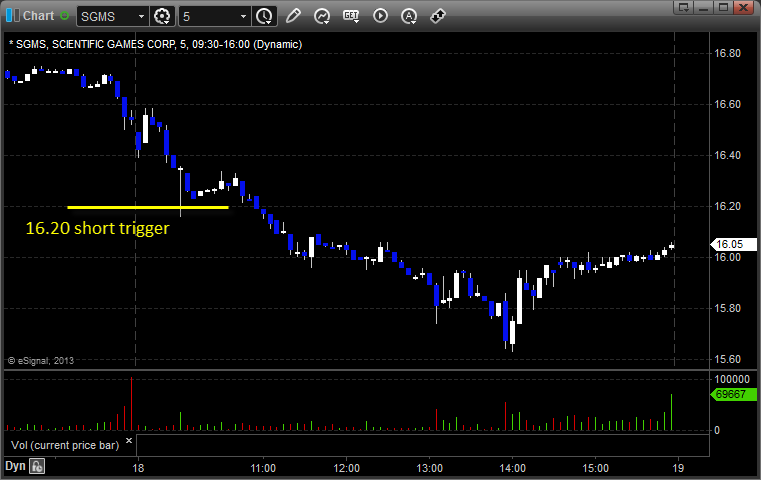Click the 15.60 price axis label
The image size is (761, 480).
pos(728,359)
